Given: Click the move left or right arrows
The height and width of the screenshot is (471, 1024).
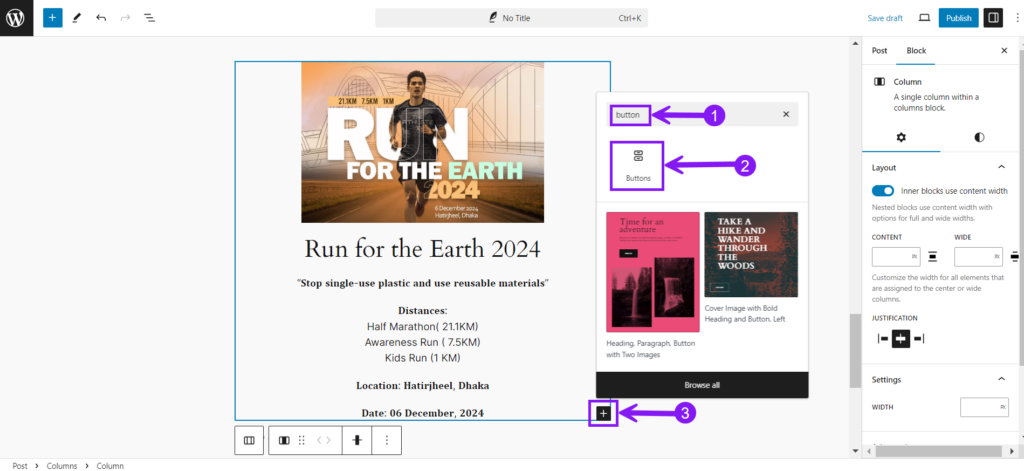Looking at the screenshot, I should coord(324,440).
